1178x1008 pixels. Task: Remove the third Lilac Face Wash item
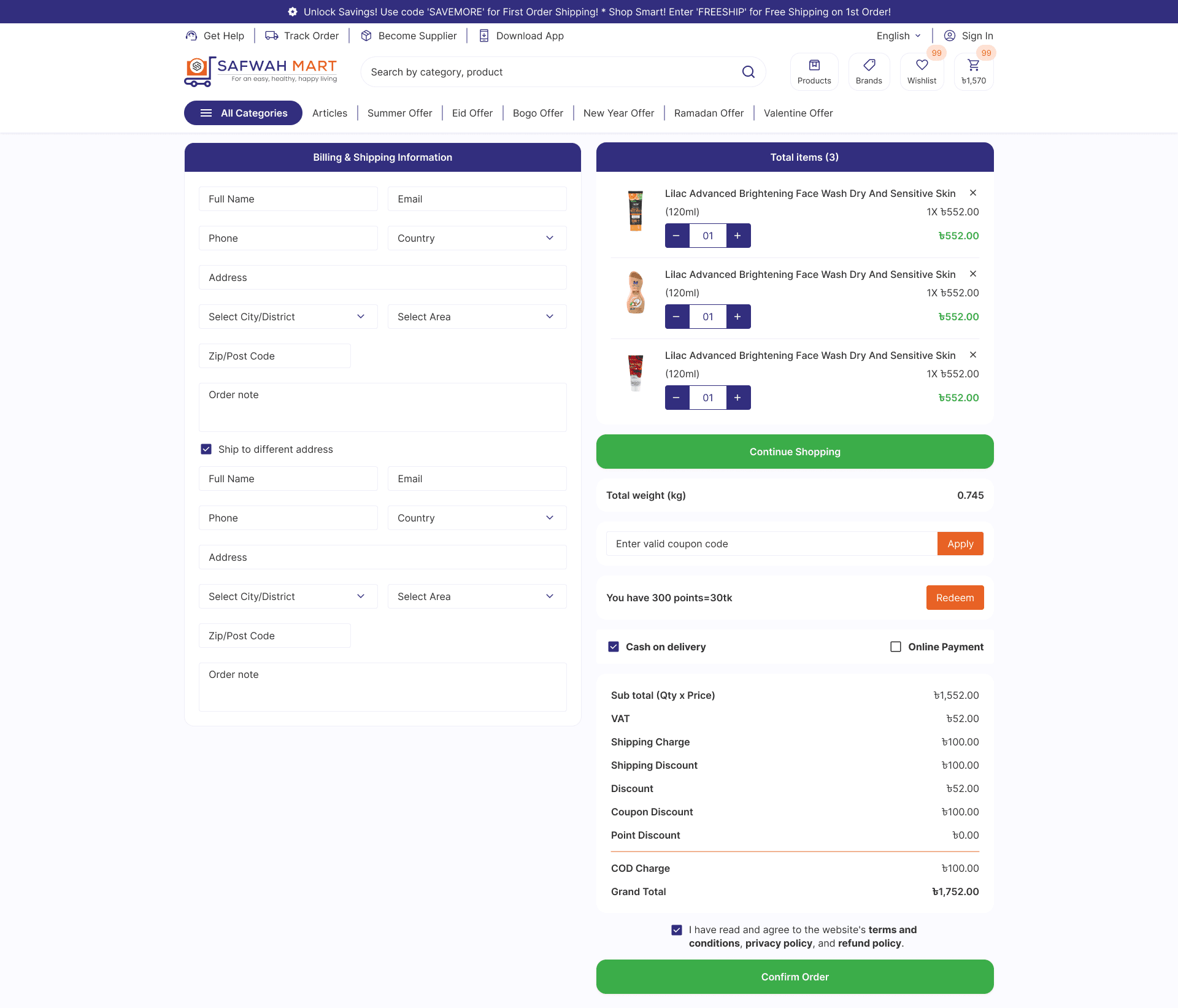point(973,355)
